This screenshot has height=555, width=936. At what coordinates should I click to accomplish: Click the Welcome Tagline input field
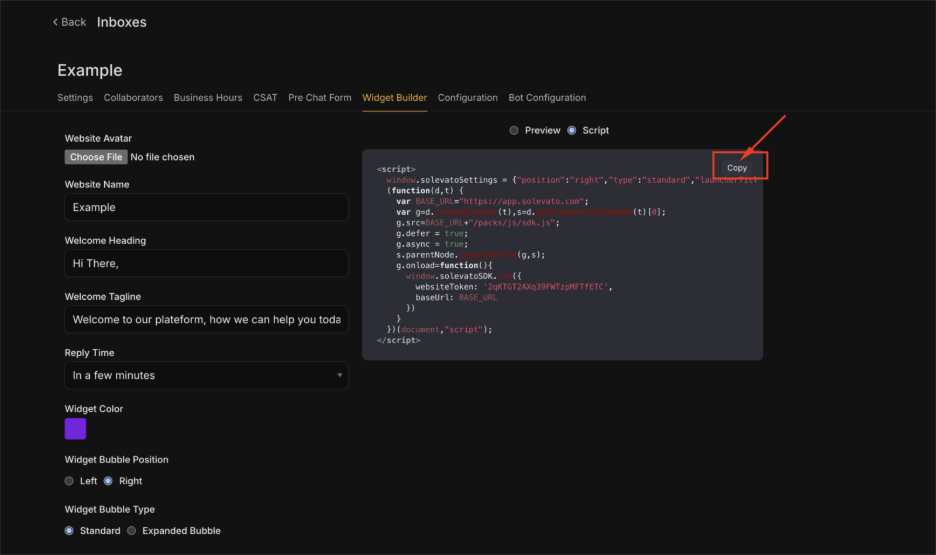point(206,319)
